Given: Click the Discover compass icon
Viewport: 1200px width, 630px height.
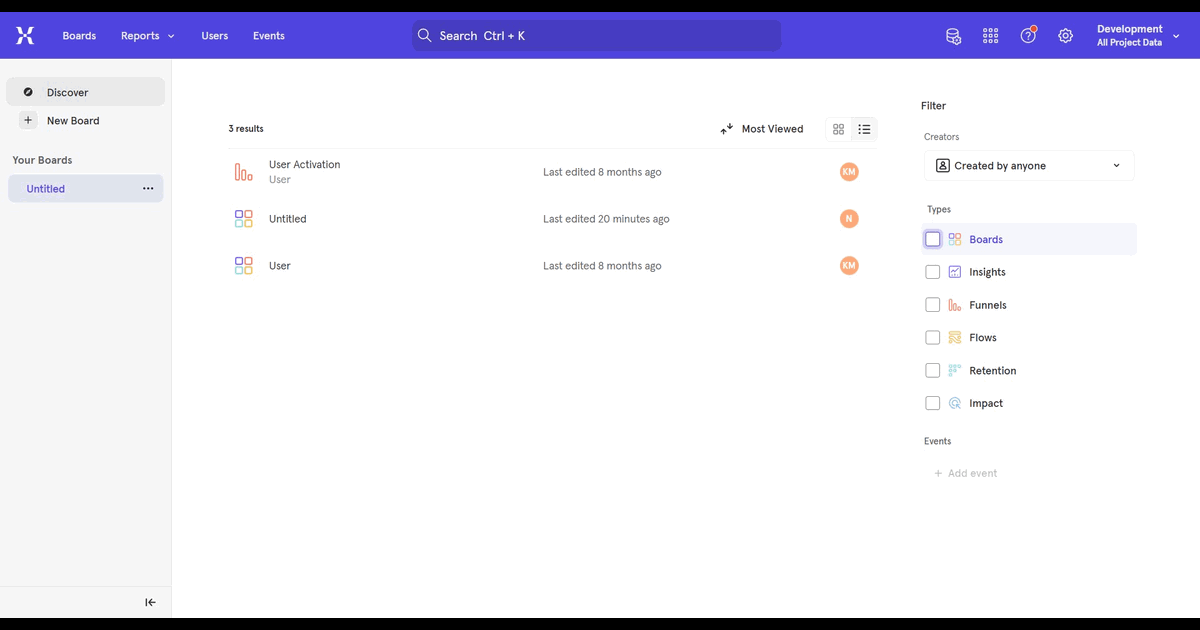Looking at the screenshot, I should click(x=28, y=92).
